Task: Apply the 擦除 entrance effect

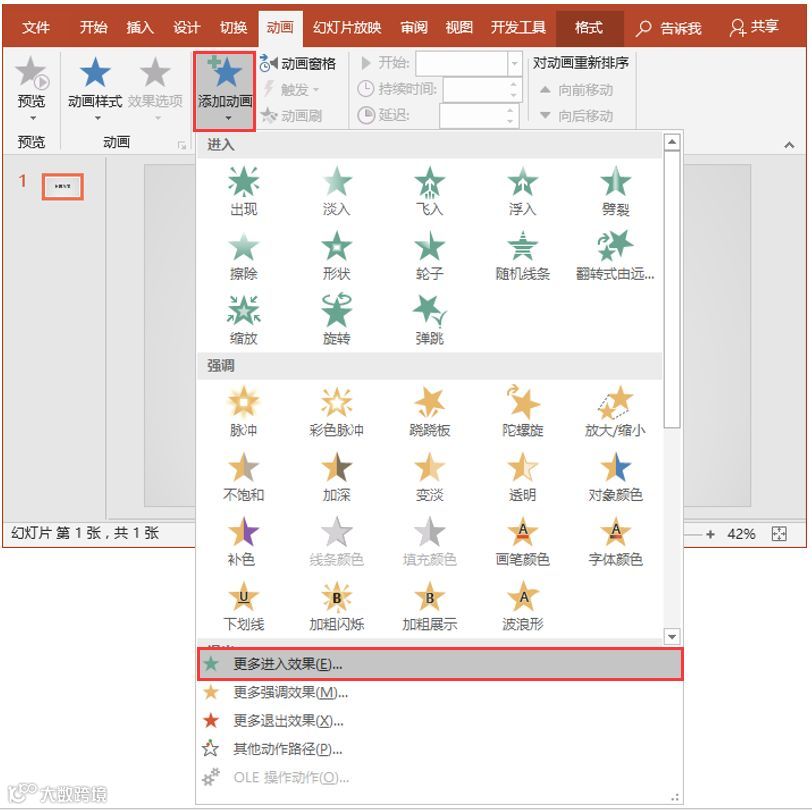Action: coord(243,255)
